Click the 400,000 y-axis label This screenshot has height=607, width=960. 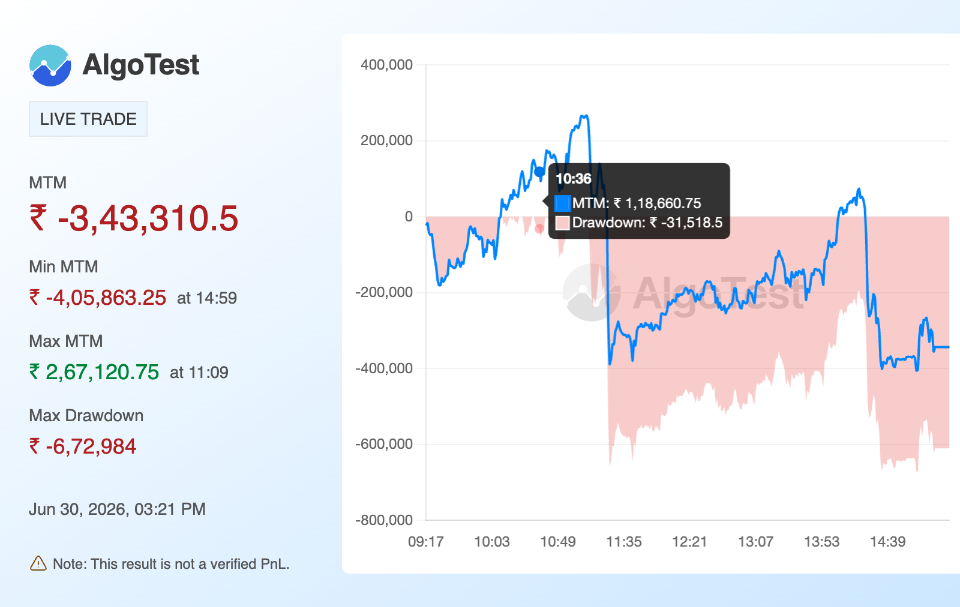[386, 64]
